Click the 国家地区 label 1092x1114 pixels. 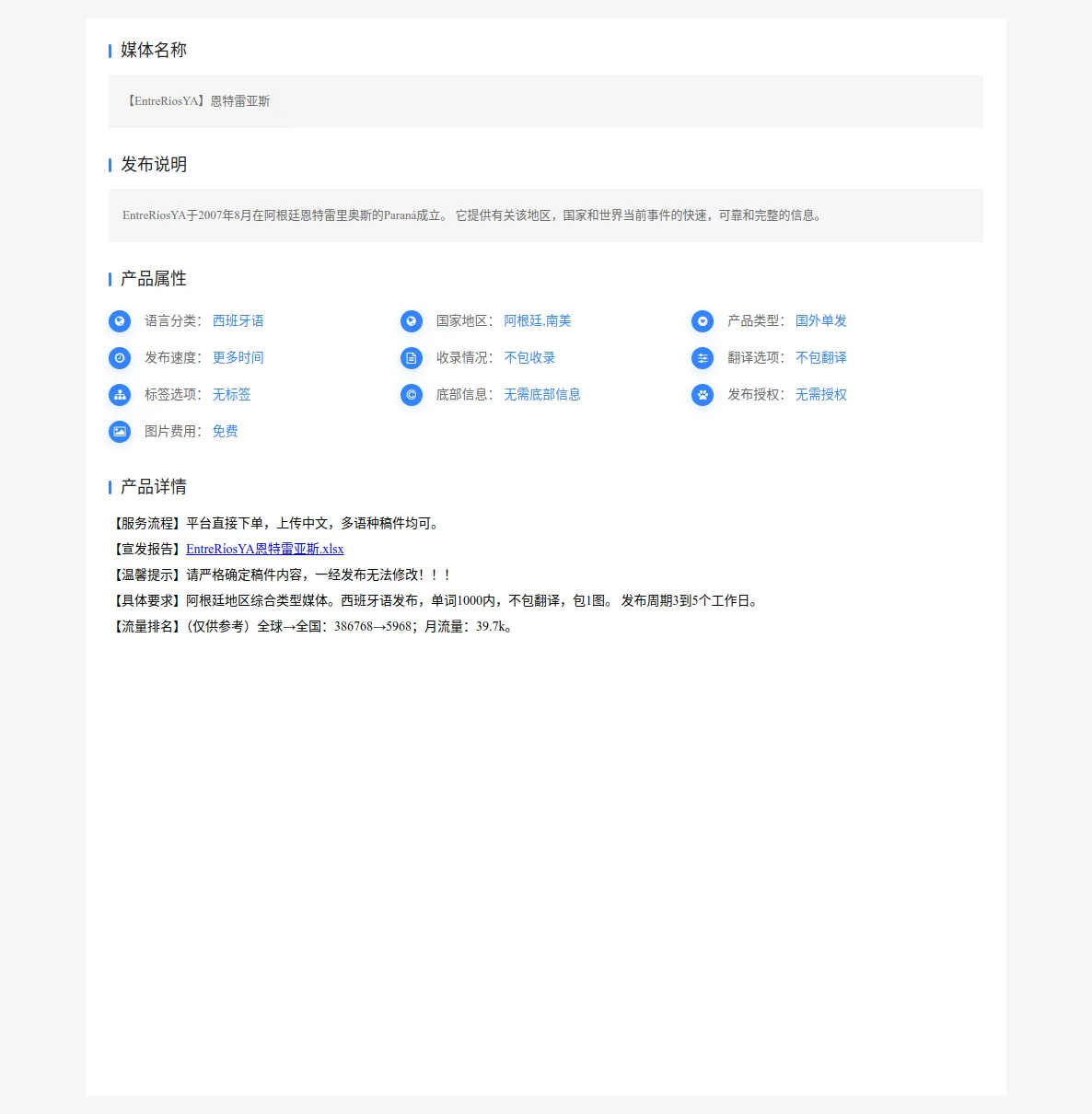465,321
